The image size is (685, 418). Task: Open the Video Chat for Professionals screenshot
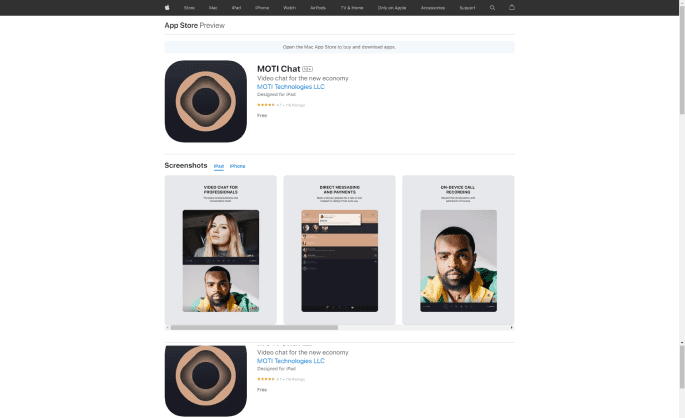coord(221,250)
